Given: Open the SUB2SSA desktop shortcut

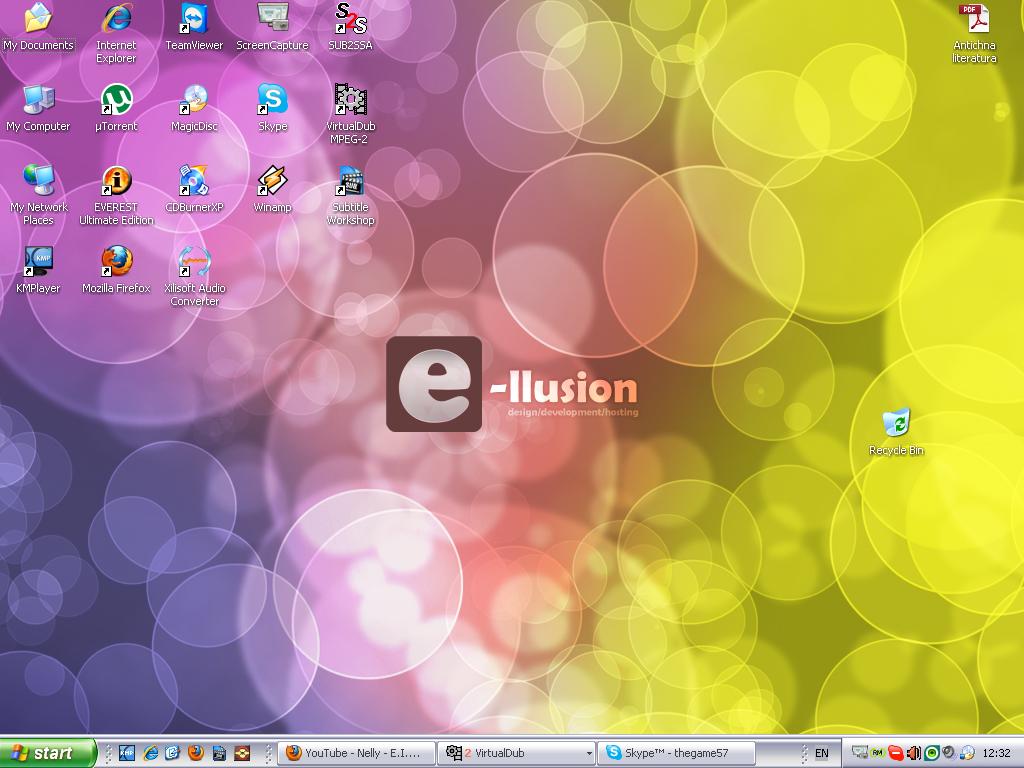Looking at the screenshot, I should pos(350,19).
